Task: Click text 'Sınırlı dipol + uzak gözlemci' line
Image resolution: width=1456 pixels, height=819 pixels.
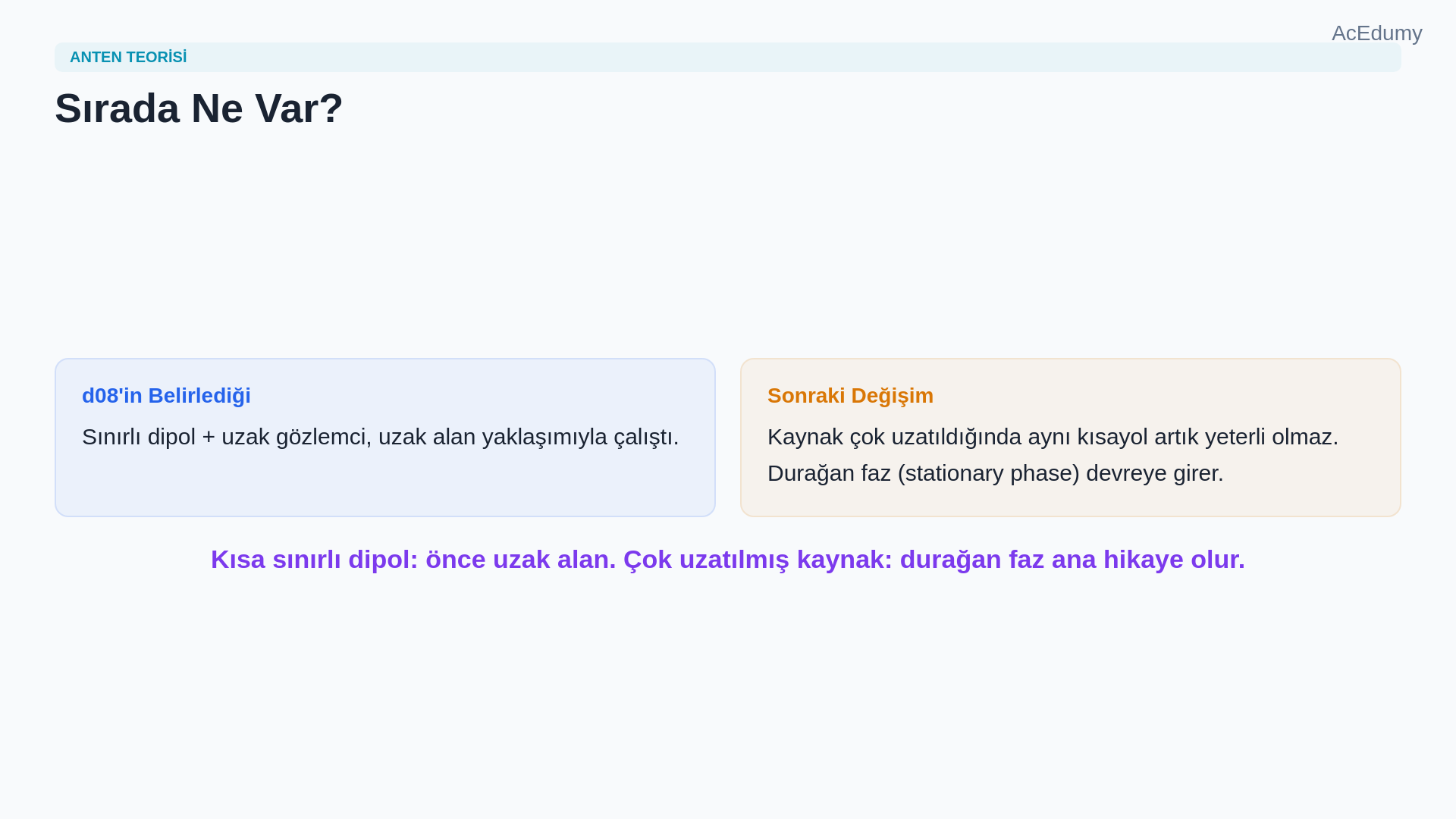Action: click(381, 437)
